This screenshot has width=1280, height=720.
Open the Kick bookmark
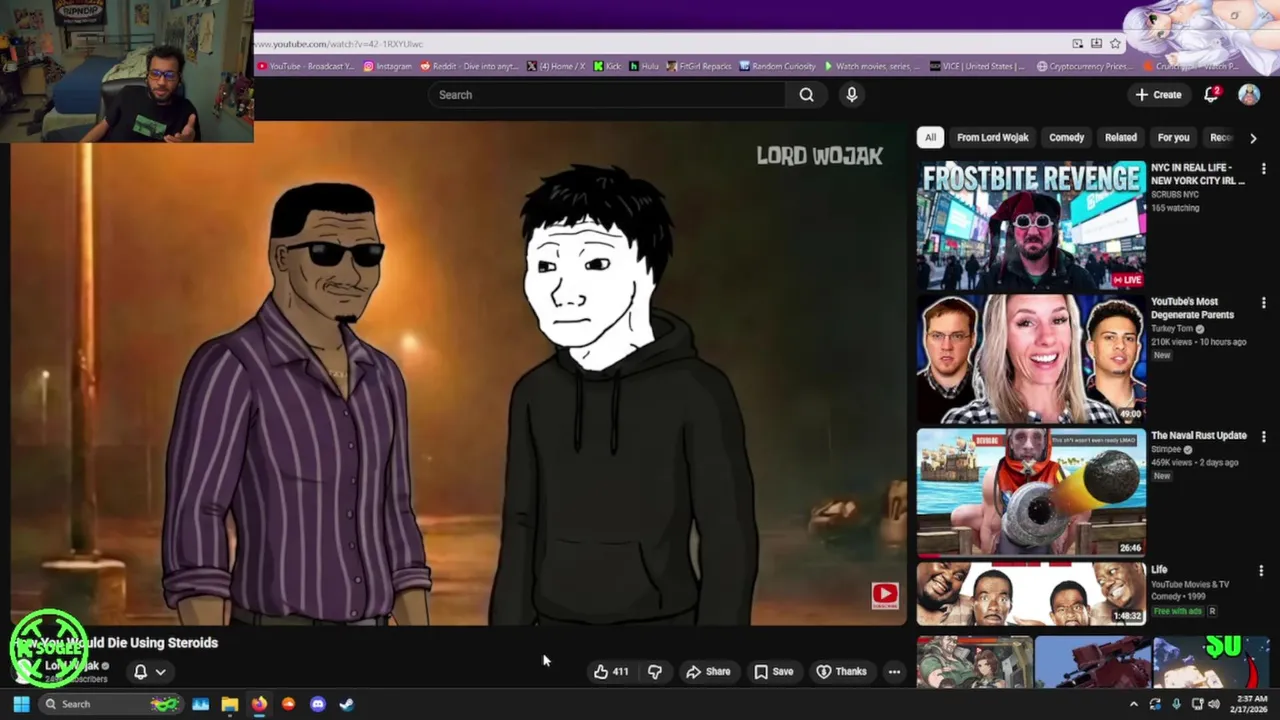pos(607,66)
